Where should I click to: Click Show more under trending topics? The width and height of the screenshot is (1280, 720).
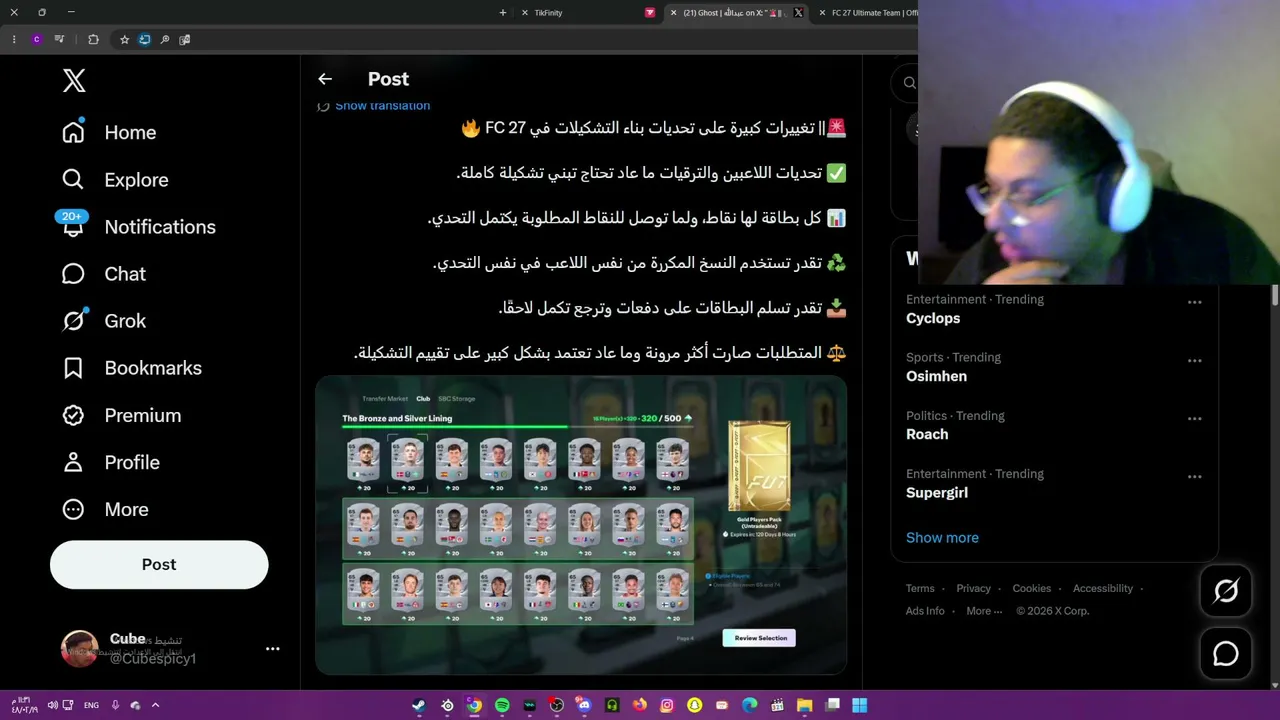(942, 537)
